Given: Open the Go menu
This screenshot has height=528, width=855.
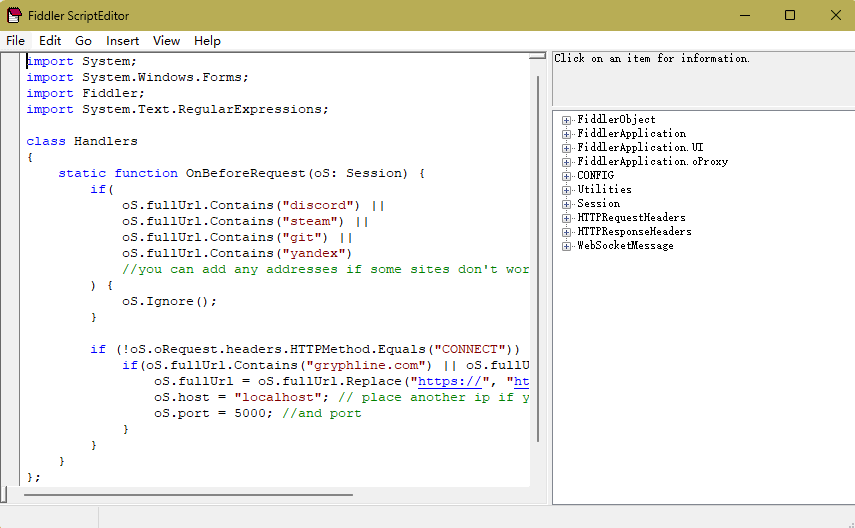Looking at the screenshot, I should 83,41.
